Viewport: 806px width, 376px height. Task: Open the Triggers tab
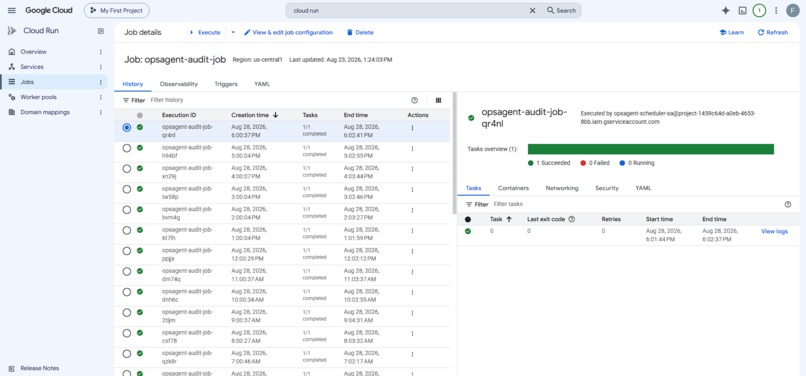click(x=226, y=84)
